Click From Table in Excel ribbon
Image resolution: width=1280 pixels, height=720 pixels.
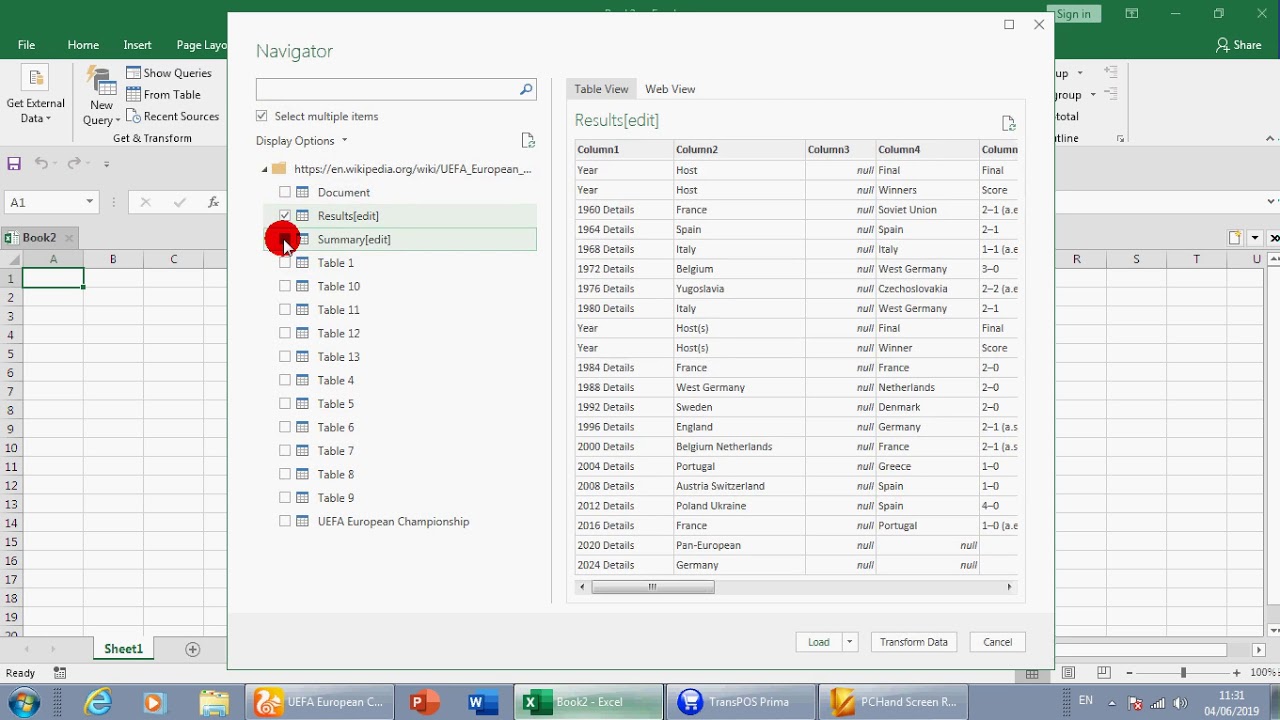(163, 95)
